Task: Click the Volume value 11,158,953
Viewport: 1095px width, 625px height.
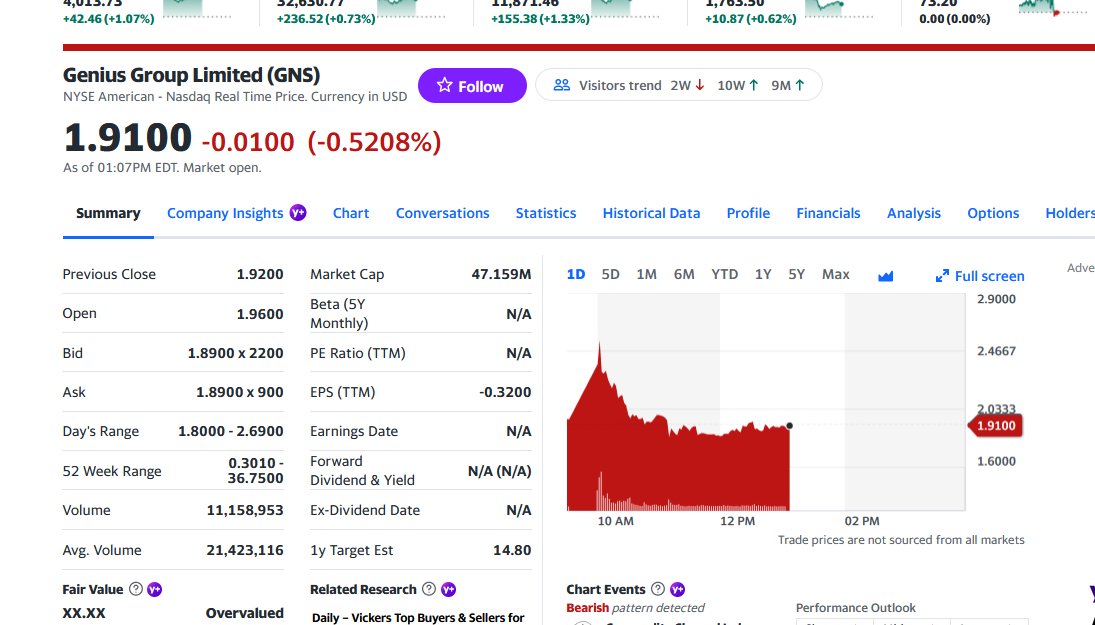Action: click(245, 510)
